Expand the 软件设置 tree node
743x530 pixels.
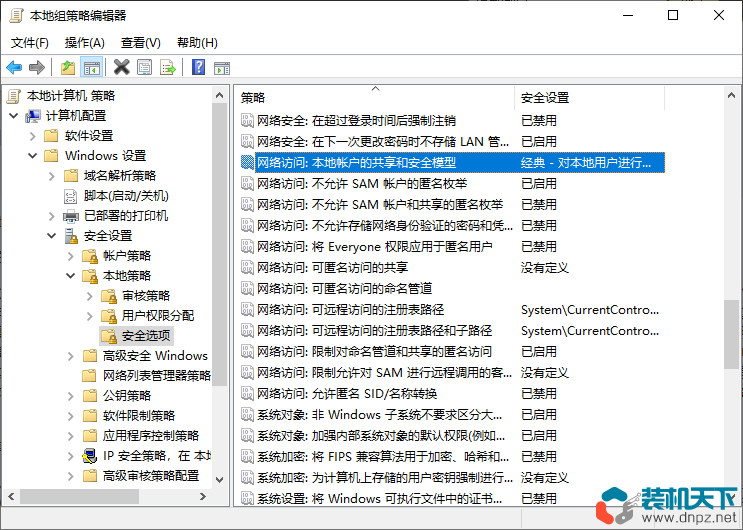coord(32,136)
